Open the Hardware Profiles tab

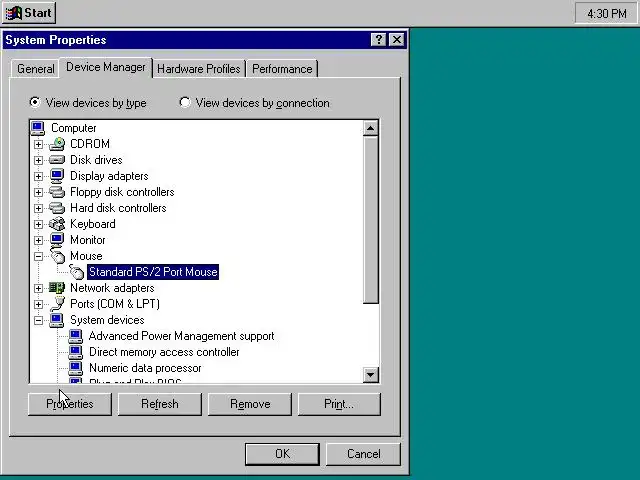(199, 69)
